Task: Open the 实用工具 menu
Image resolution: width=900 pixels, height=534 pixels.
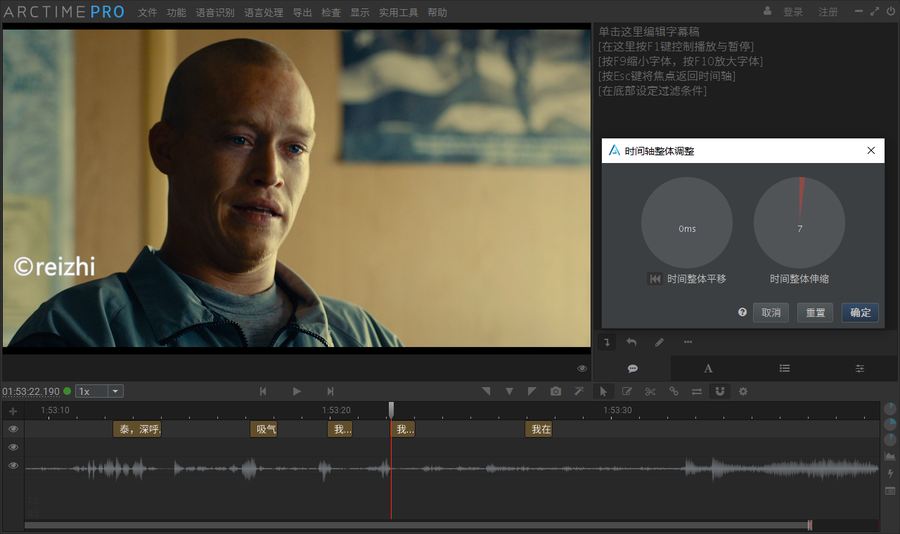Action: point(398,12)
